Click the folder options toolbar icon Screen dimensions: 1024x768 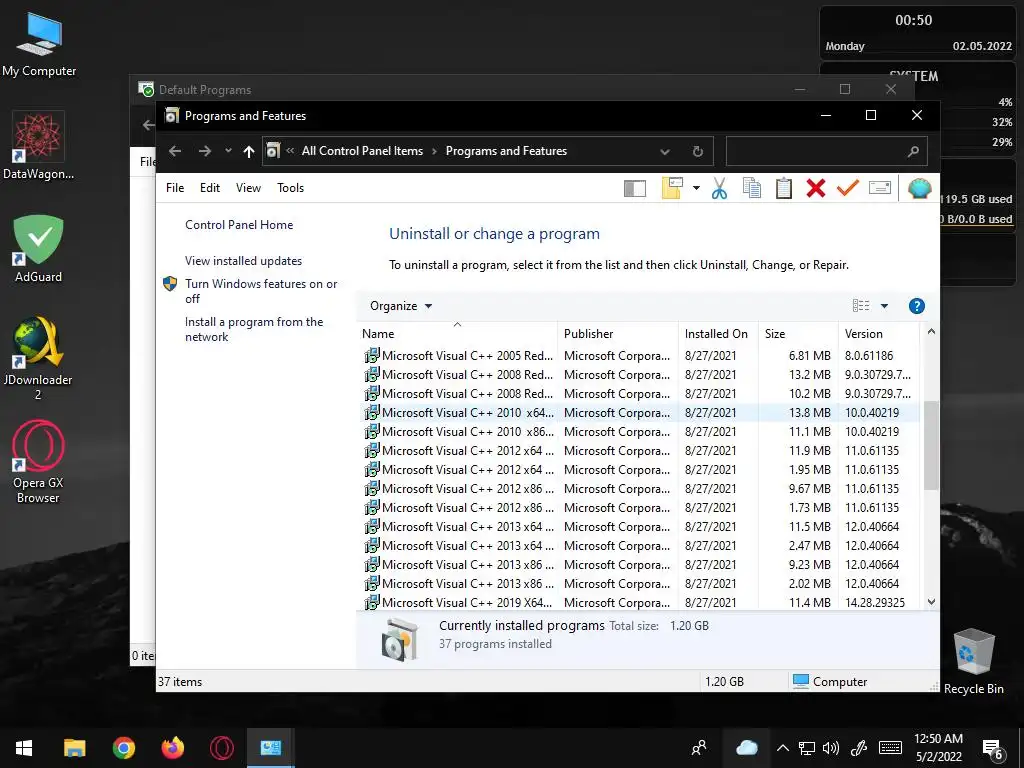tap(672, 188)
